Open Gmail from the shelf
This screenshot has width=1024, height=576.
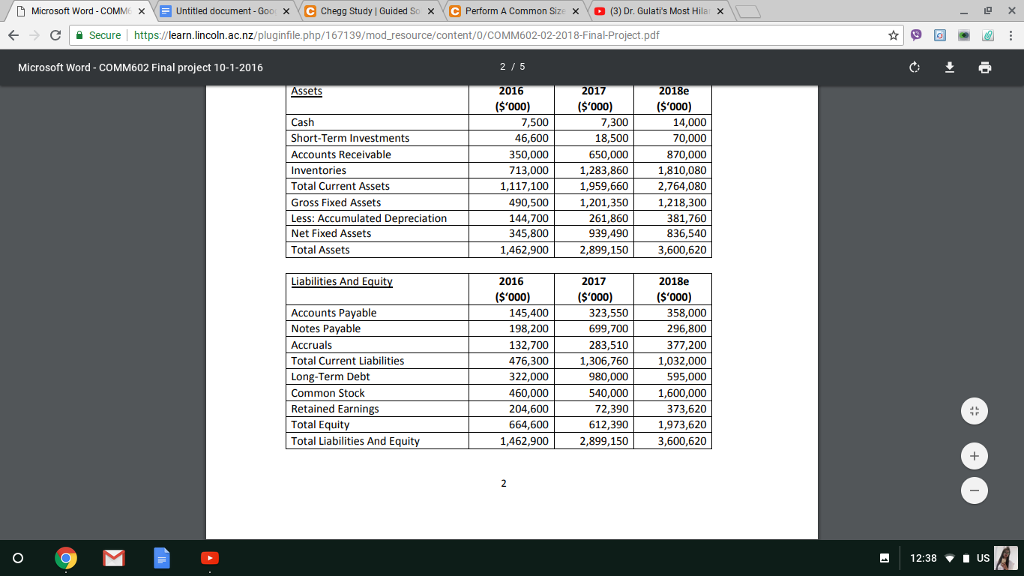pos(113,558)
